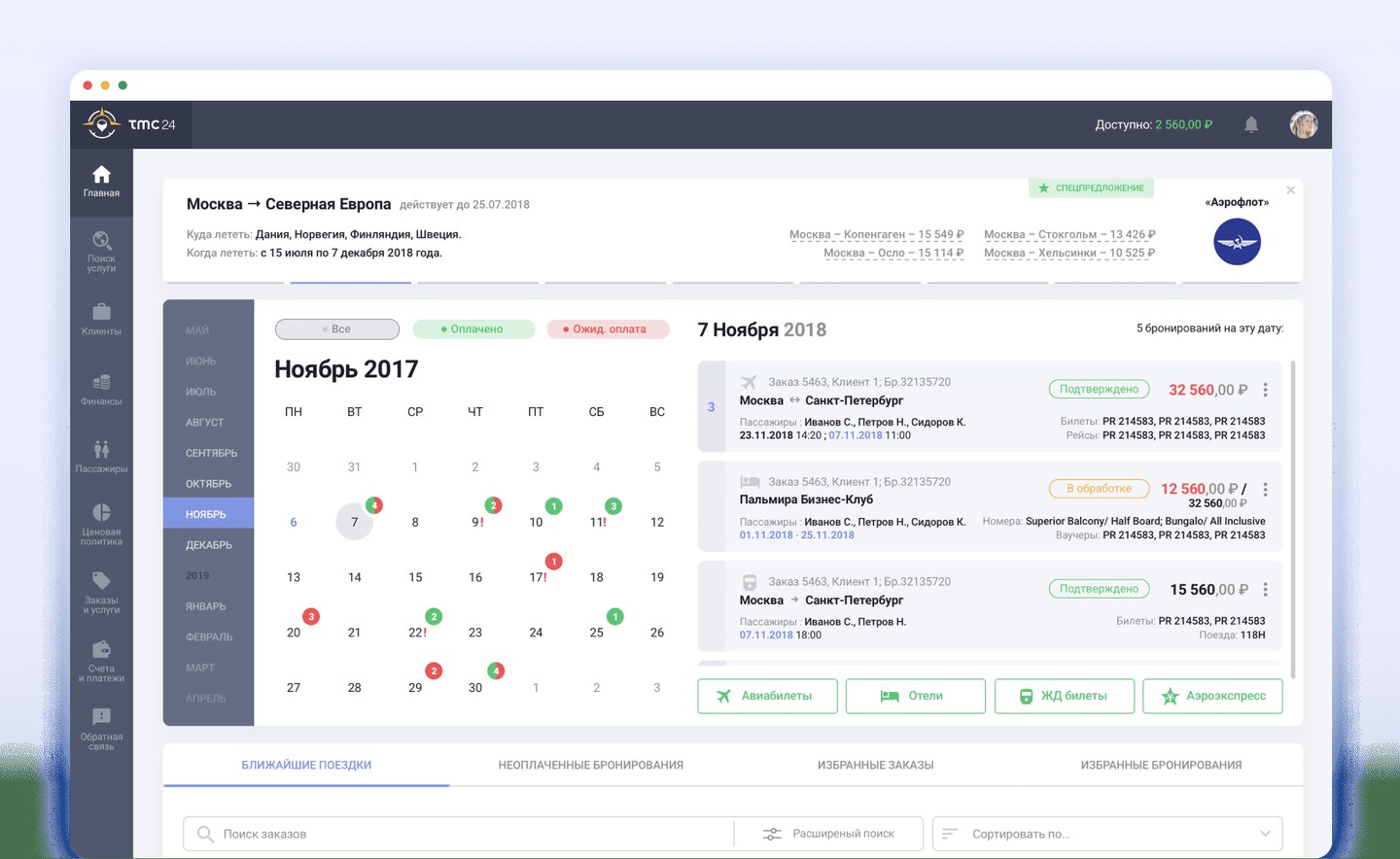Screen dimensions: 1400x859
Task: Open Ценовая политика sidebar item
Action: coord(101,524)
